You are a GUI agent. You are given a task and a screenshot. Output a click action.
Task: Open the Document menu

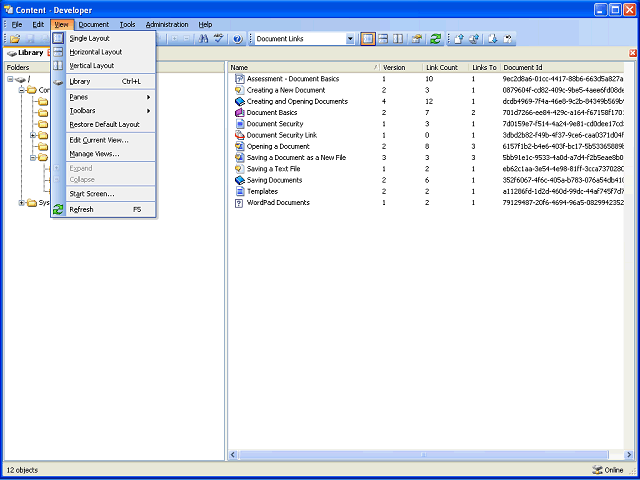[93, 24]
